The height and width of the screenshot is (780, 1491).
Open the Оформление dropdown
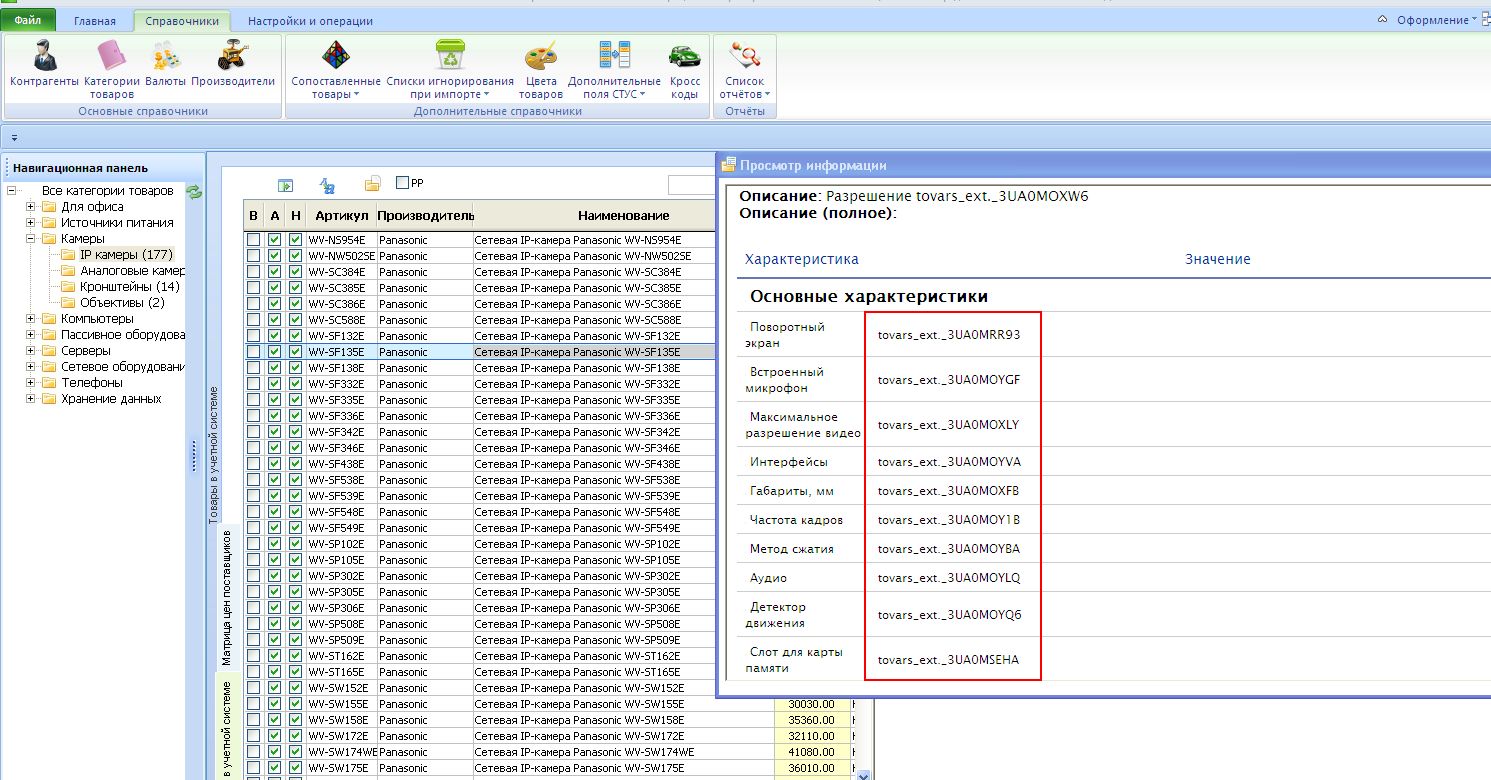pyautogui.click(x=1437, y=20)
